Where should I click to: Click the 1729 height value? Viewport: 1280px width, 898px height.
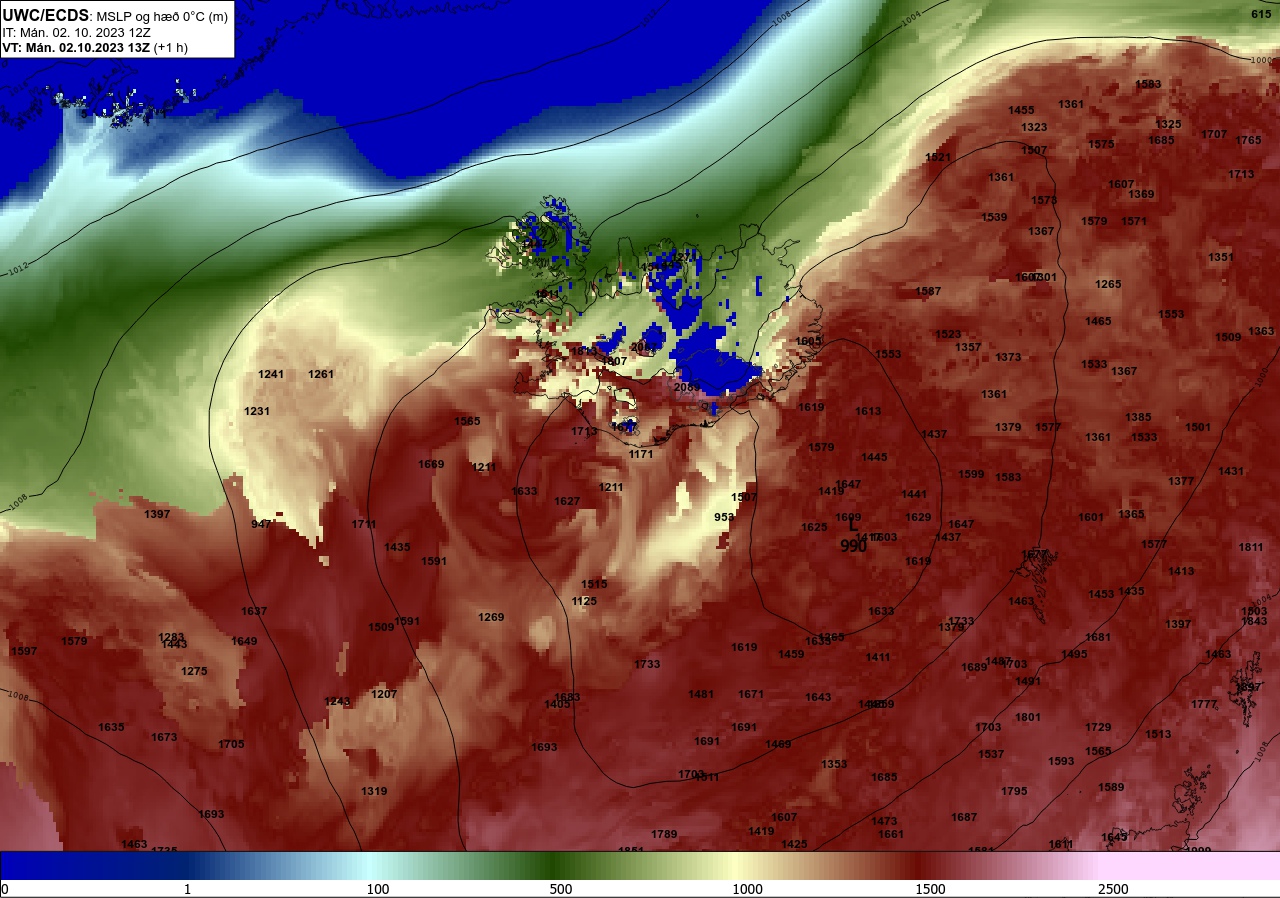pos(1098,727)
